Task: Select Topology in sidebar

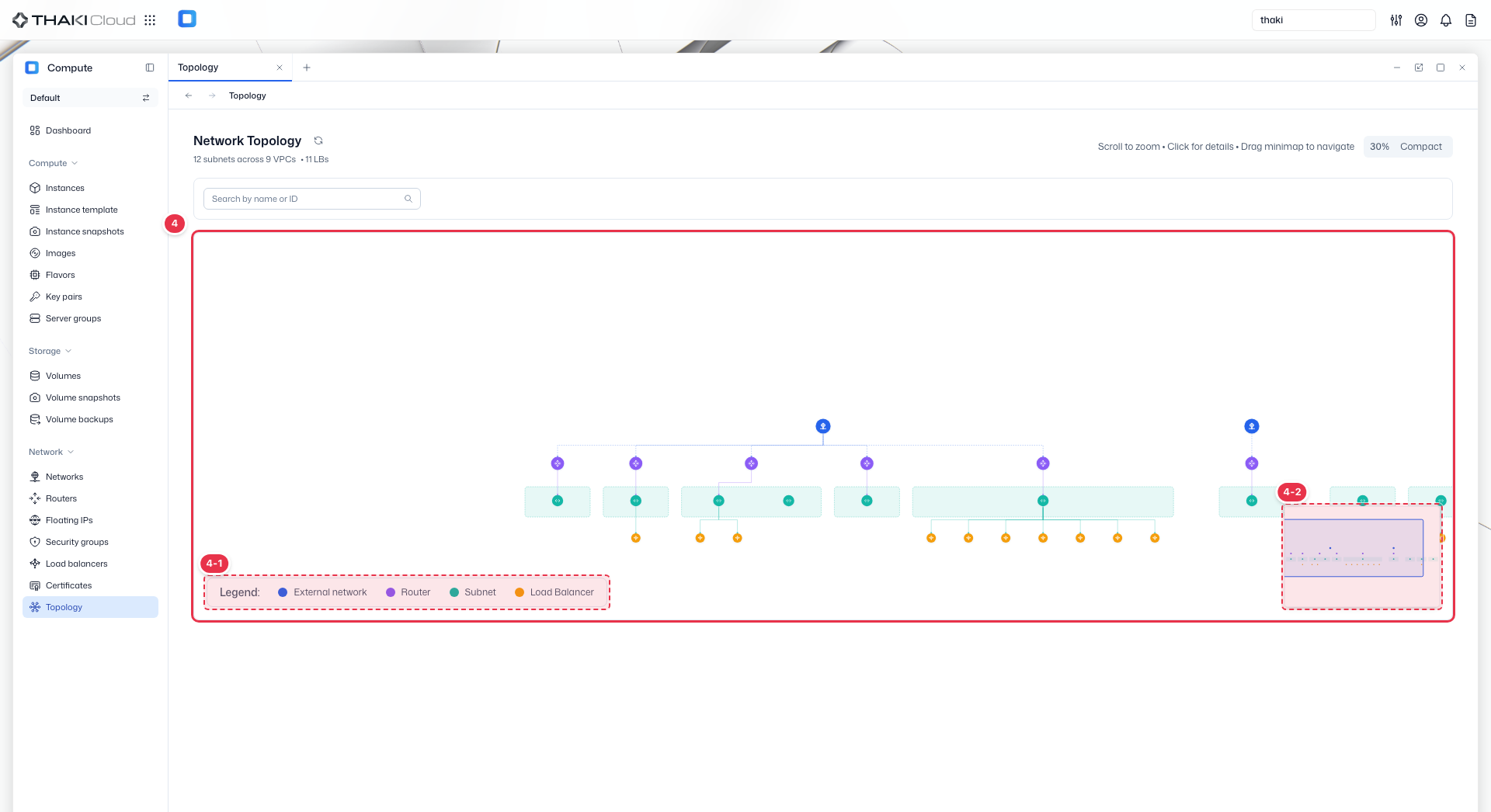Action: coord(90,607)
